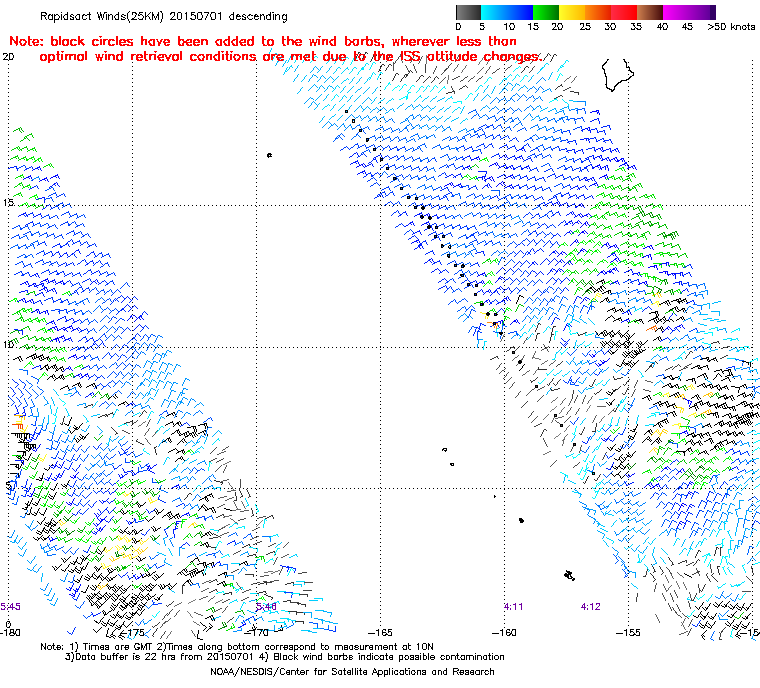Click red note line starting 'Note: black circles'
Screen dimensions: 760x688
tap(263, 41)
